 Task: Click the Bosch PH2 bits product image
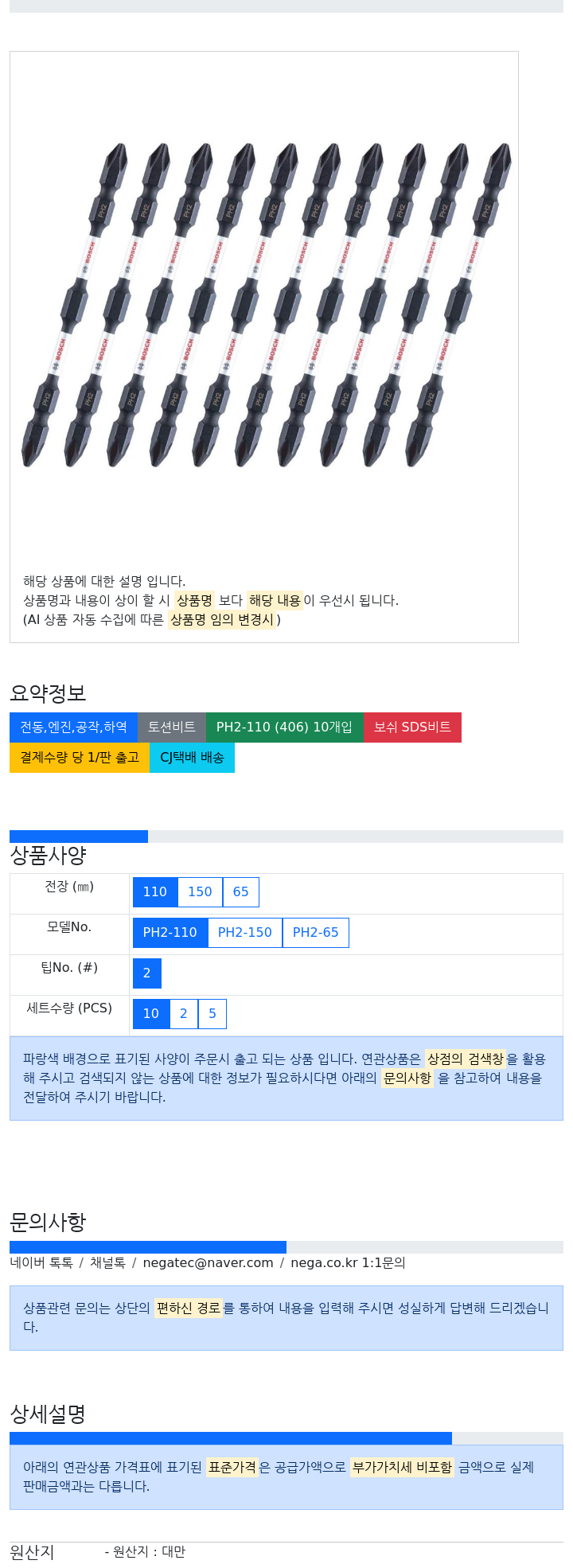point(266,305)
